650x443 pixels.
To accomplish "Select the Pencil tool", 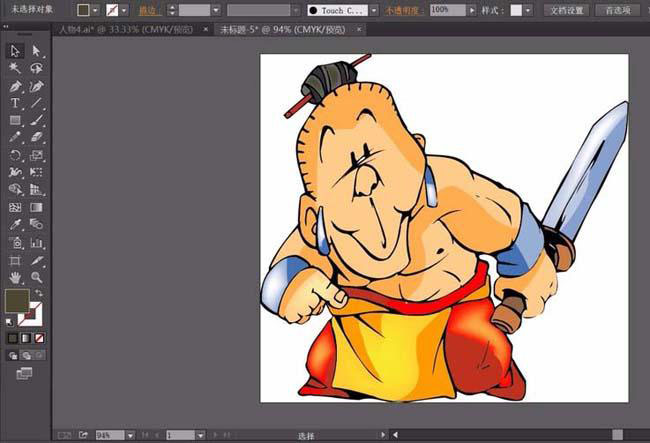I will click(x=15, y=137).
